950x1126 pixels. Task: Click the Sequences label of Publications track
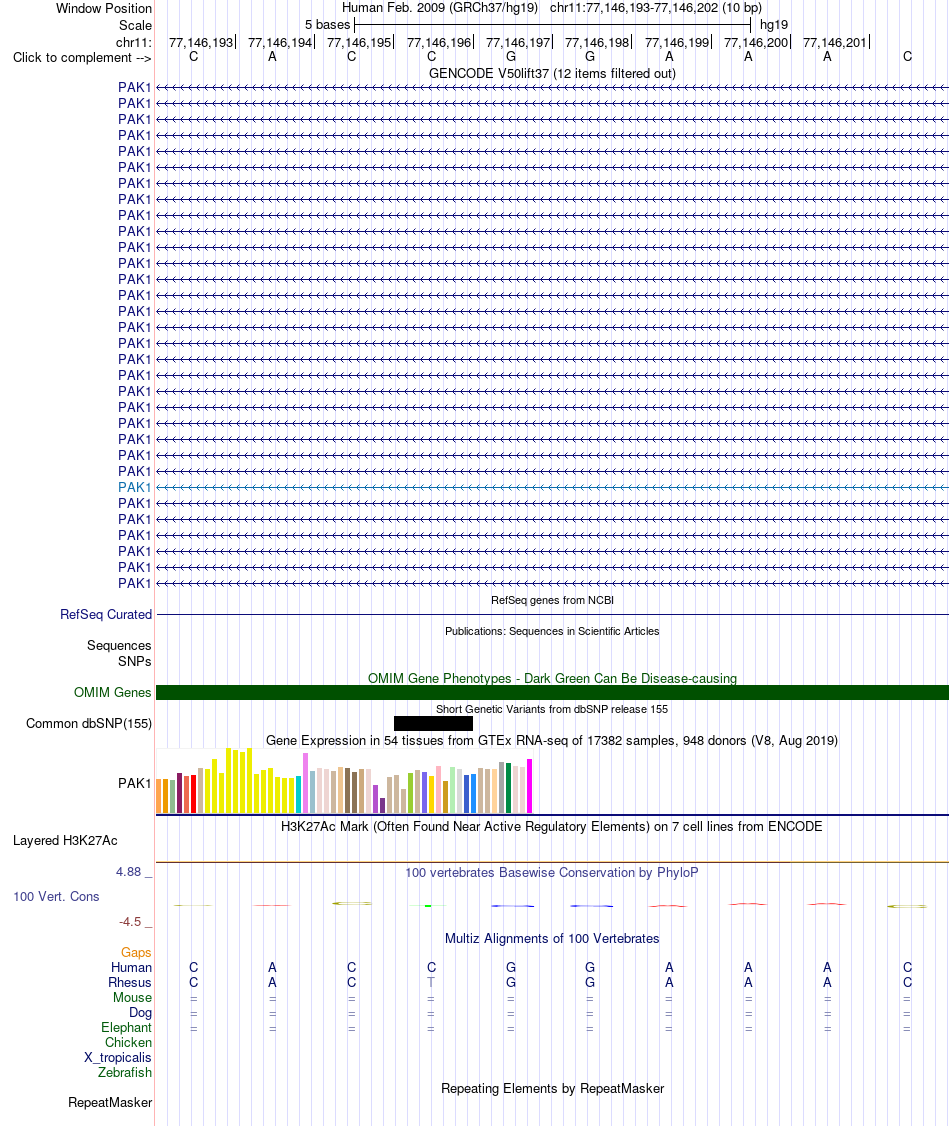pyautogui.click(x=119, y=646)
